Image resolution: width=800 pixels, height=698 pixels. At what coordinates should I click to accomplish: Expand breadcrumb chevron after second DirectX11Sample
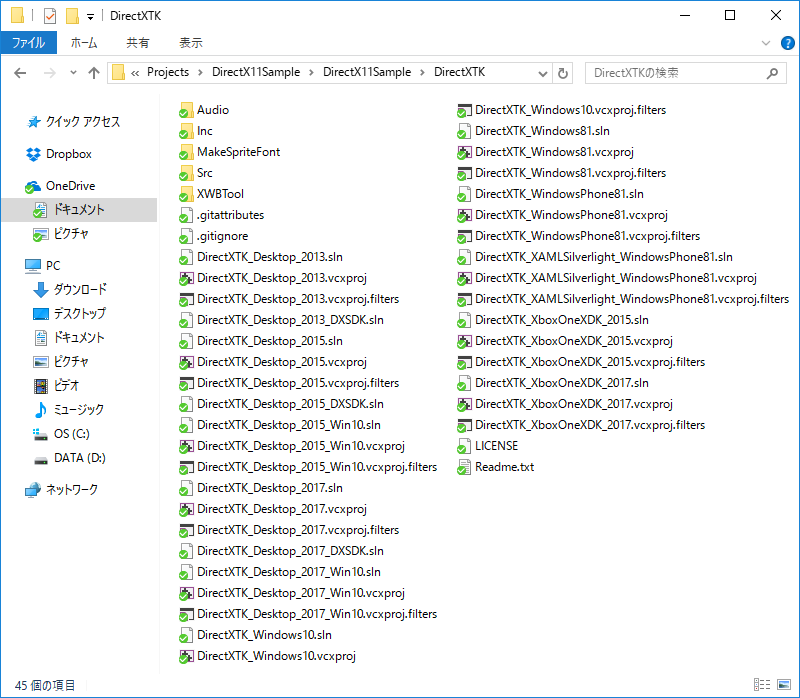tap(422, 72)
